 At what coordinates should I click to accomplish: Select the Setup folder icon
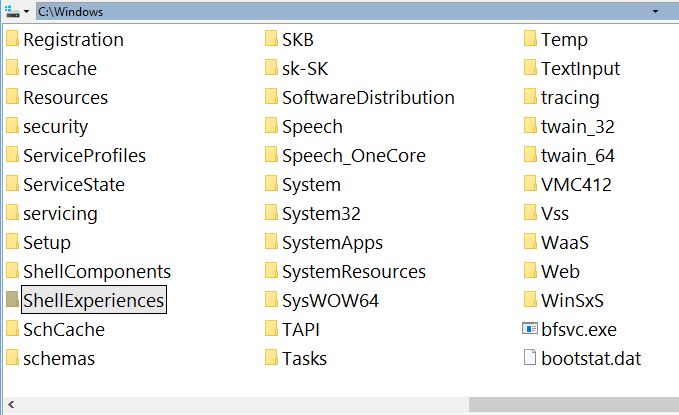pyautogui.click(x=12, y=242)
